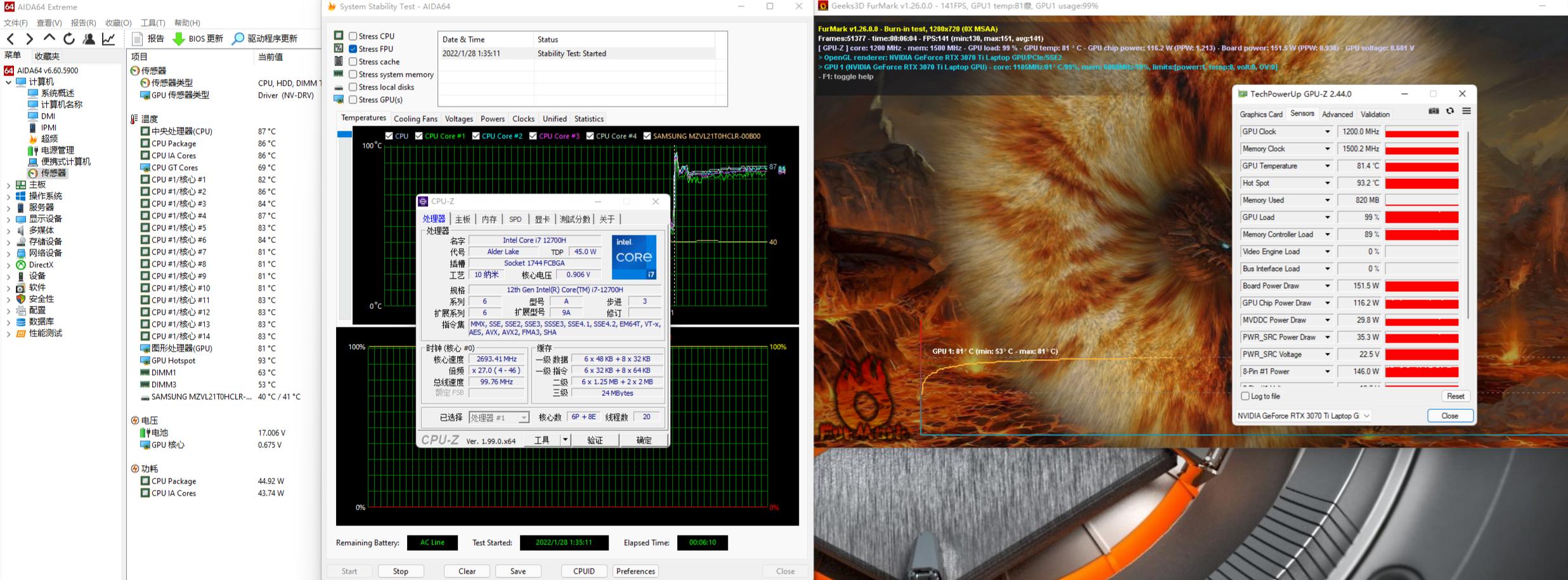Open the GPU selection dropdown in GPU-Z

1366,416
